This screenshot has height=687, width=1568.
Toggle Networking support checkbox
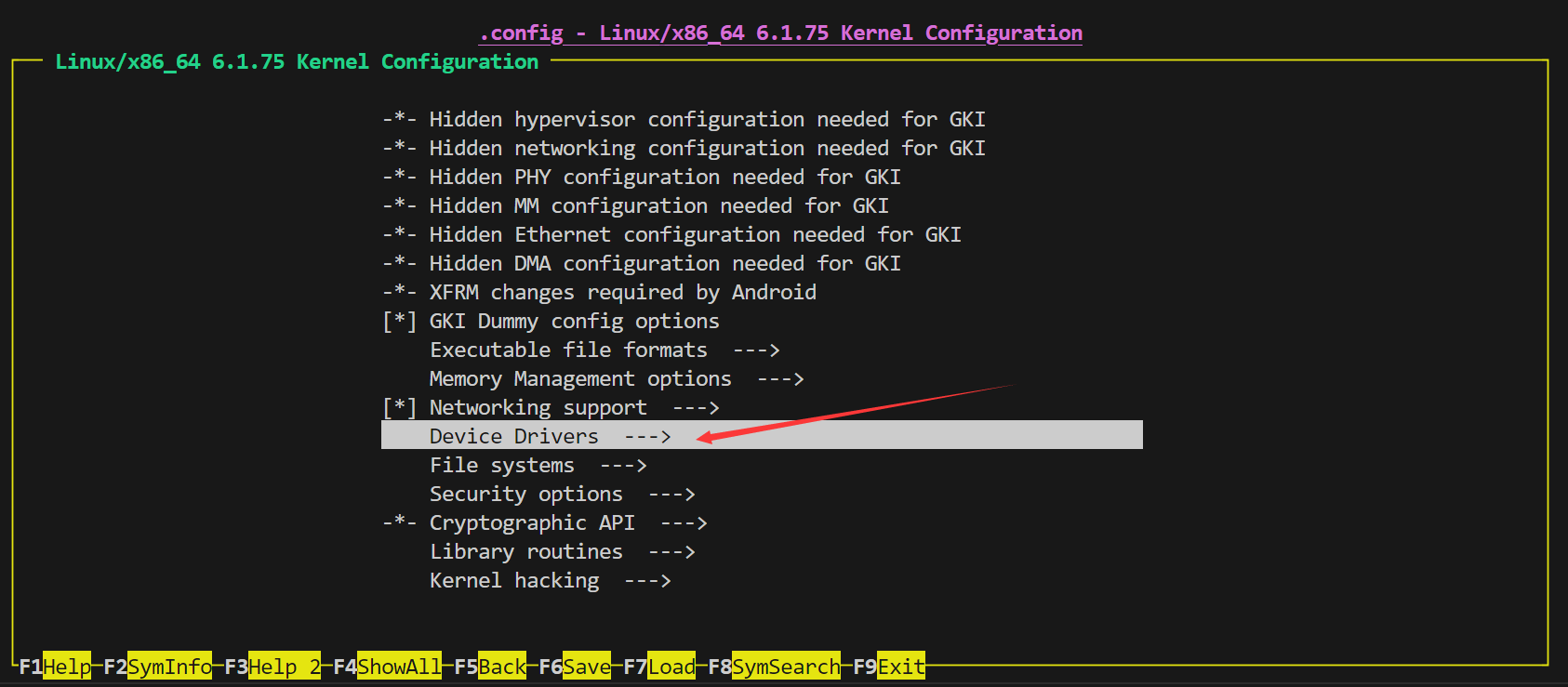400,408
